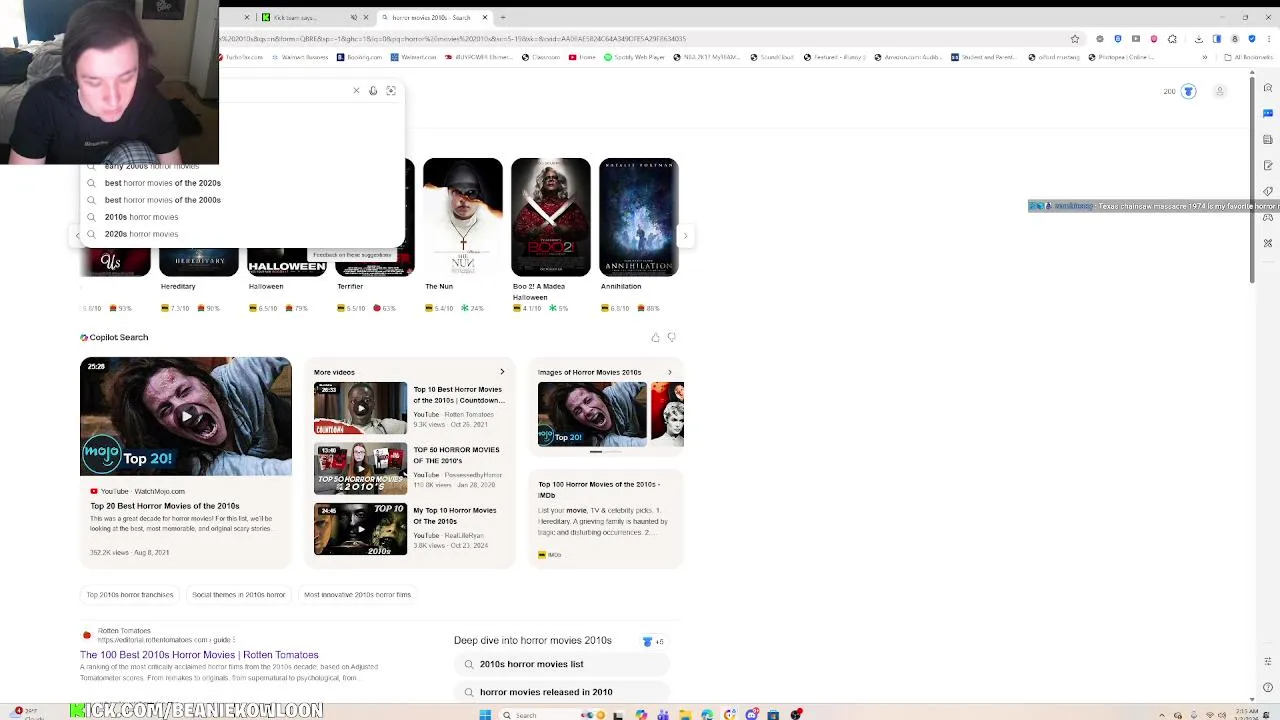Search 2010s horror movies list suggestion
The image size is (1280, 720).
561,664
